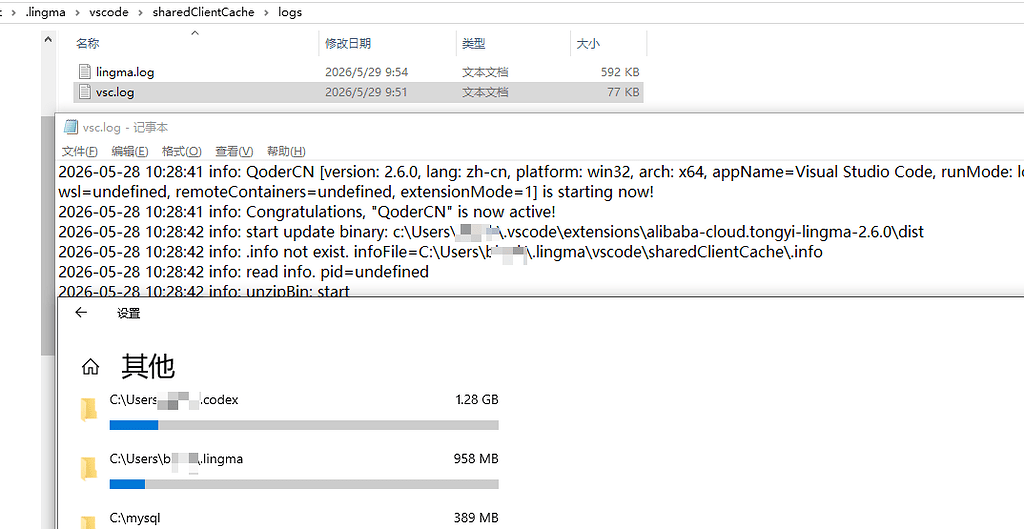Navigate to vscode breadcrumb segment
The width and height of the screenshot is (1024, 529).
[x=108, y=12]
